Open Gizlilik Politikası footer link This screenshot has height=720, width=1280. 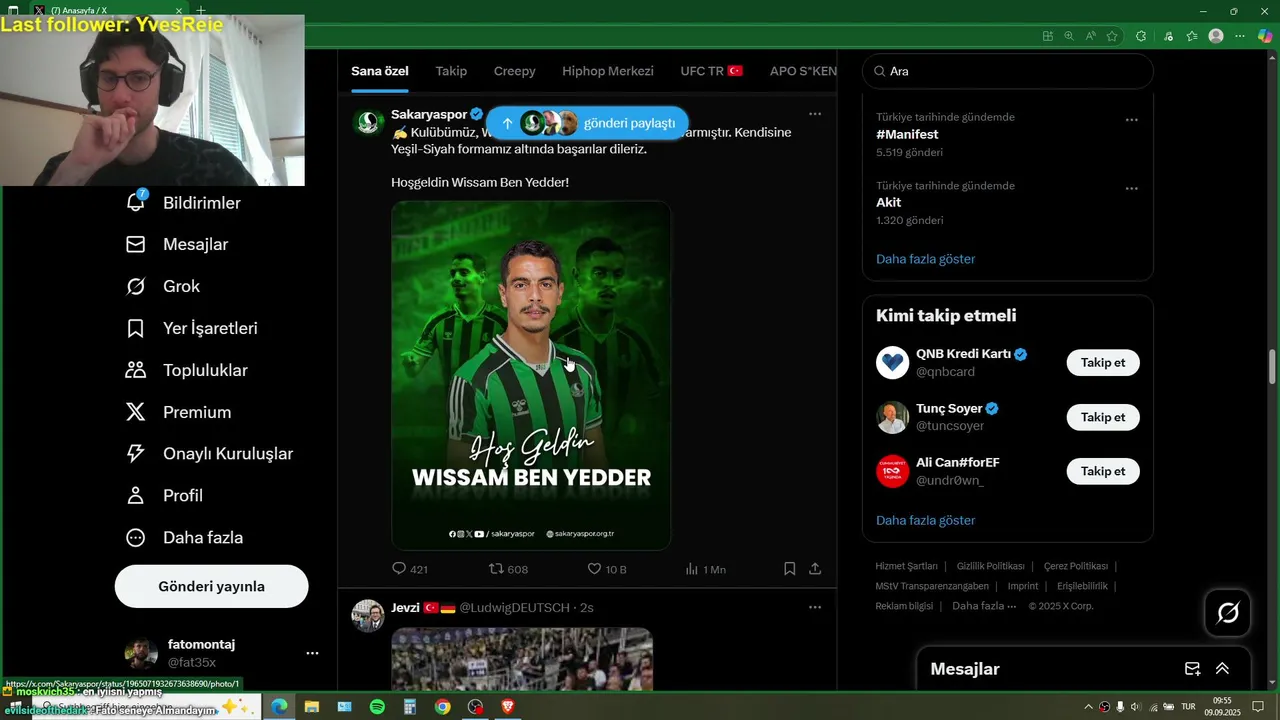[x=990, y=566]
